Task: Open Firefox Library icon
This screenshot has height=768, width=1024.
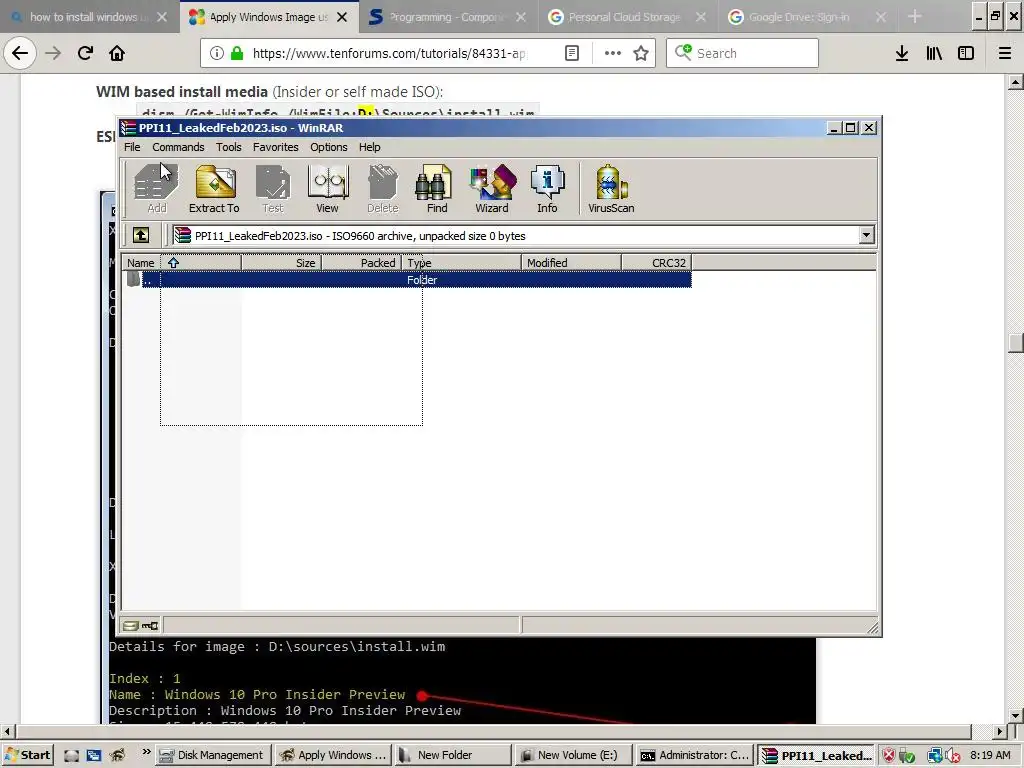Action: (x=934, y=53)
